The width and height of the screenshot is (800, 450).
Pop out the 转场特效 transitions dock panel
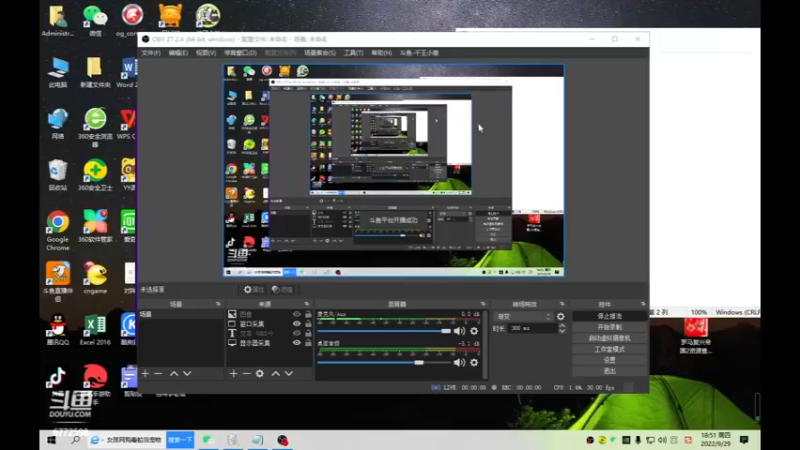(x=562, y=304)
